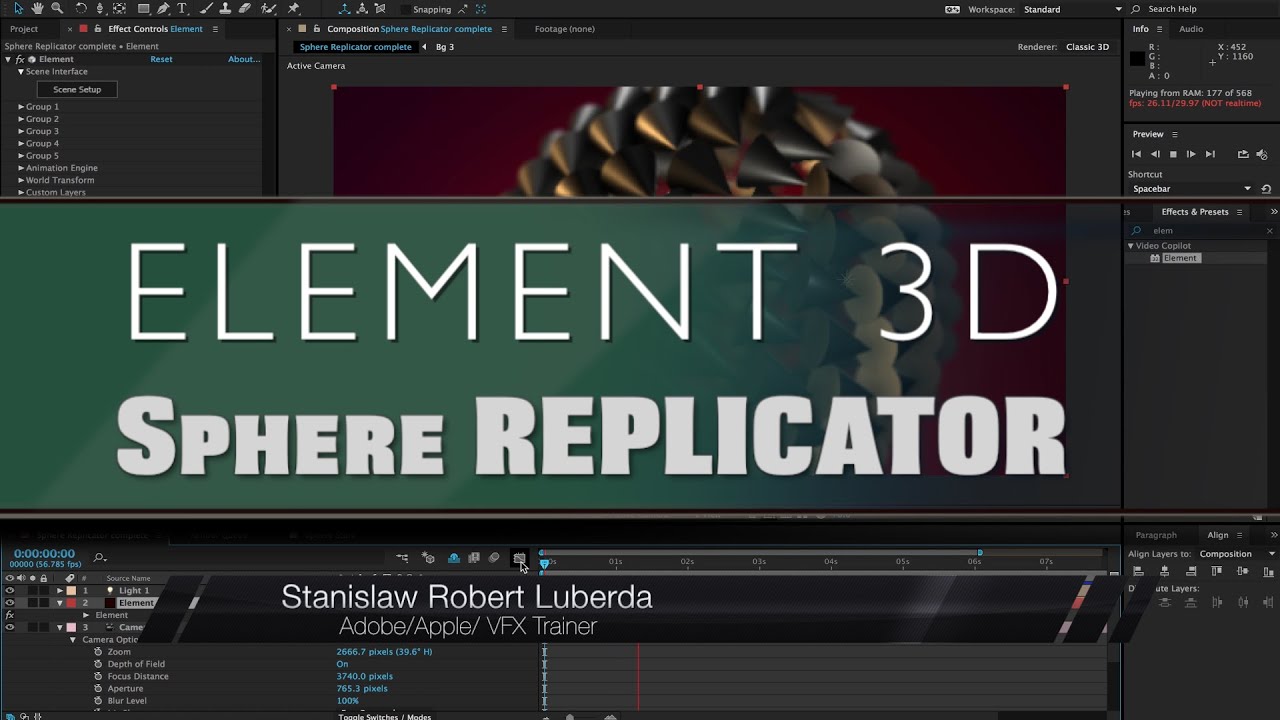
Task: Click Toggle Switches / Modes button
Action: (385, 716)
